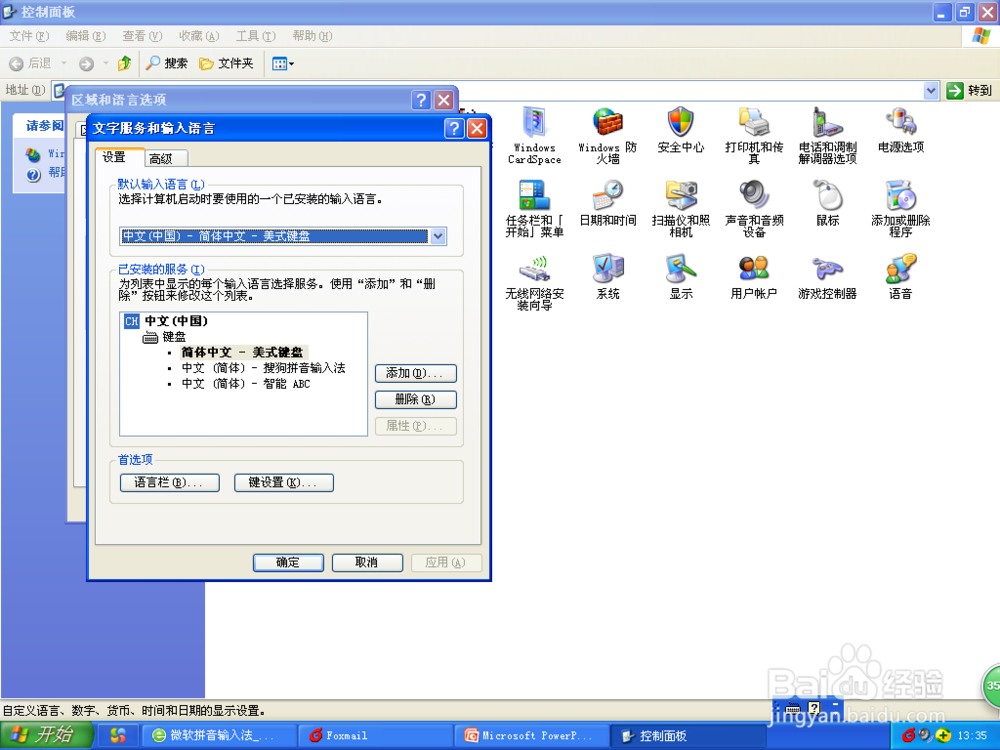Switch to 微软拼音输入法 taskbar item
Viewport: 1000px width, 750px height.
tap(219, 735)
